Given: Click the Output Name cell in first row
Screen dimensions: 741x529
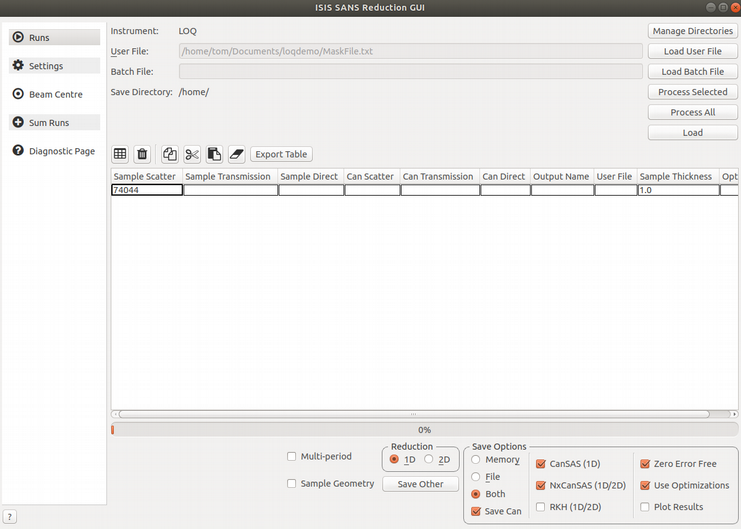Looking at the screenshot, I should 562,190.
